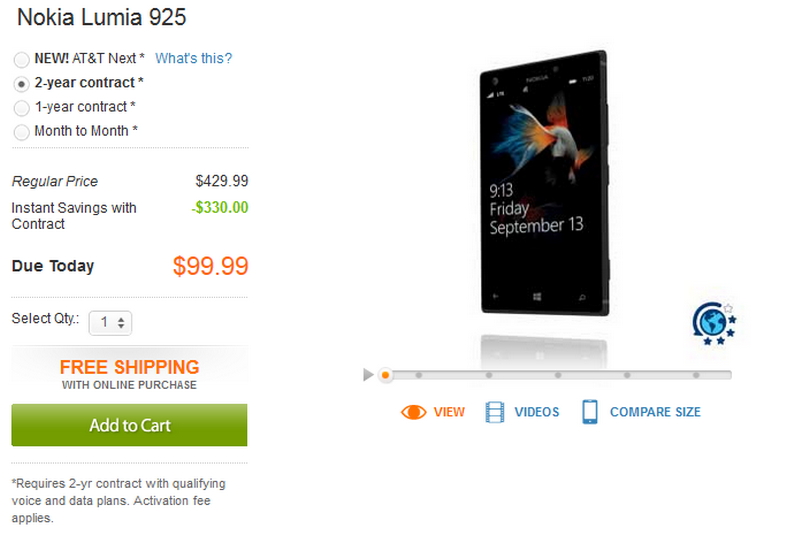Select the Month to Month radio button

point(22,131)
